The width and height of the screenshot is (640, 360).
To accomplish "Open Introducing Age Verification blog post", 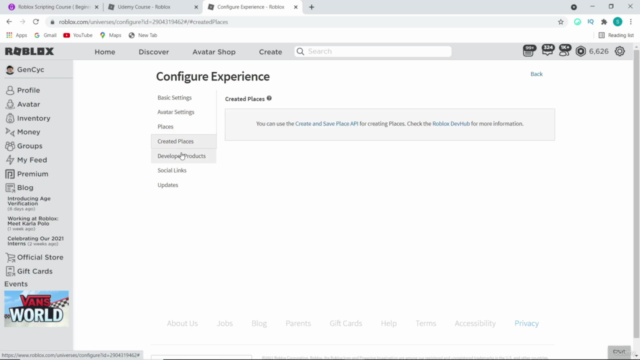I will 29,203.
